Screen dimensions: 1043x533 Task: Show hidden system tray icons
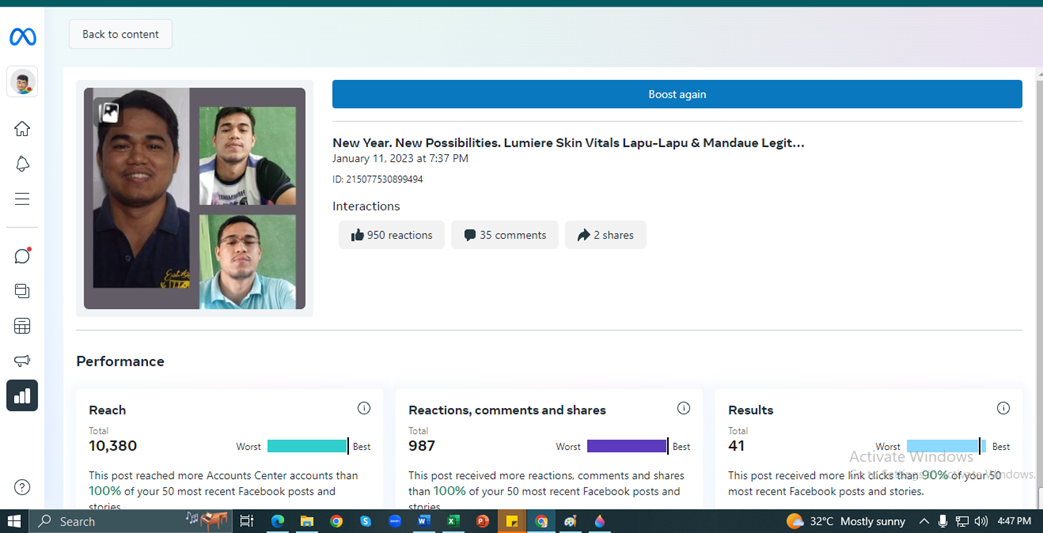[924, 521]
